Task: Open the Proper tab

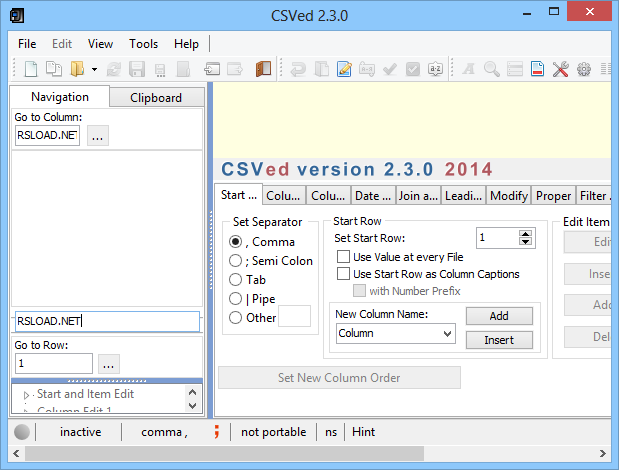Action: click(553, 196)
